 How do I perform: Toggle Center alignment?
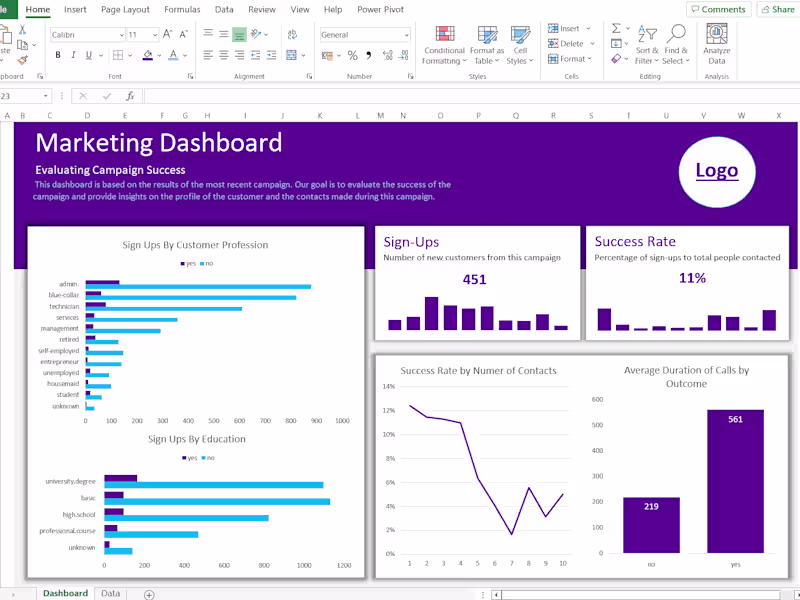[x=223, y=55]
